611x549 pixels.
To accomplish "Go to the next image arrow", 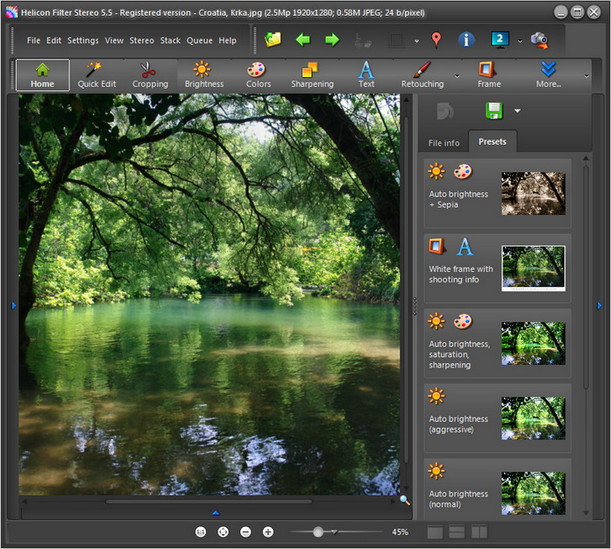I will point(332,40).
